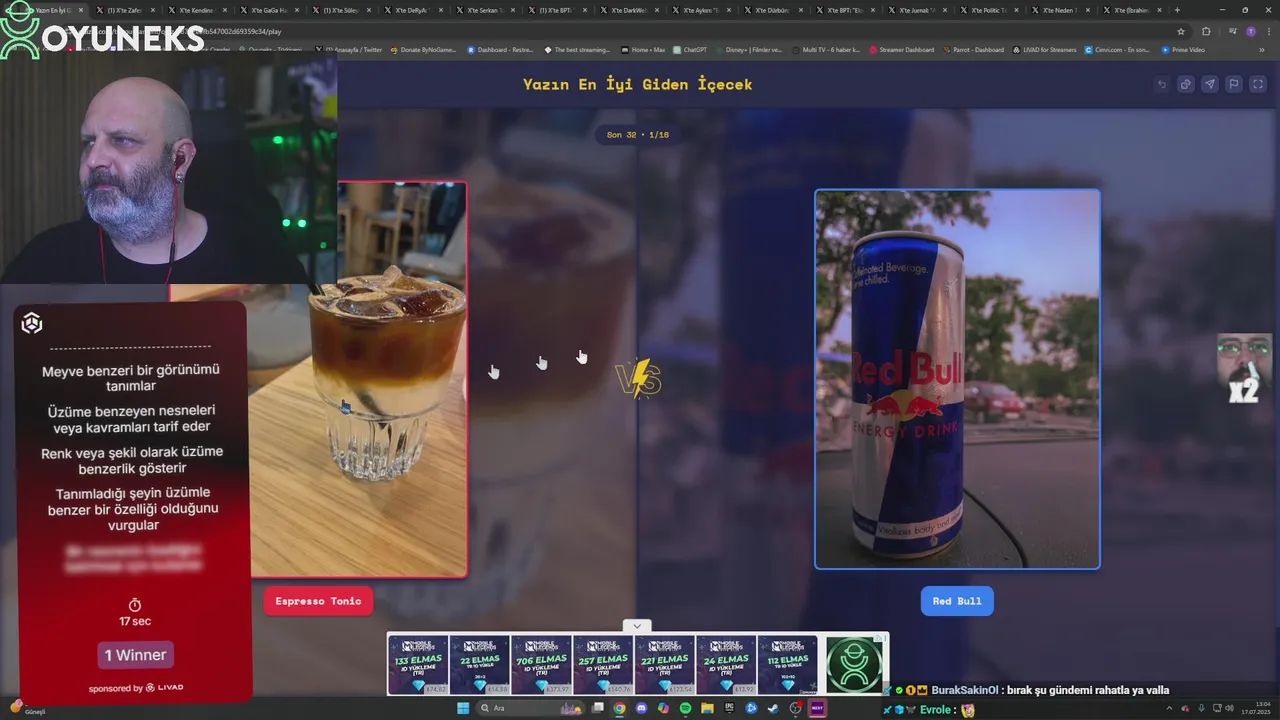Open the Chrome three-dot menu
Viewport: 1280px width, 720px height.
click(x=1270, y=31)
